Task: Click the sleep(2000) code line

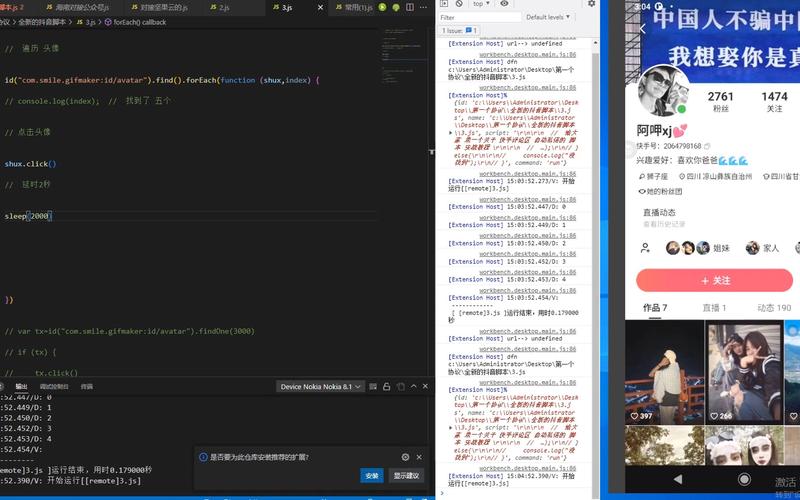Action: 28,216
